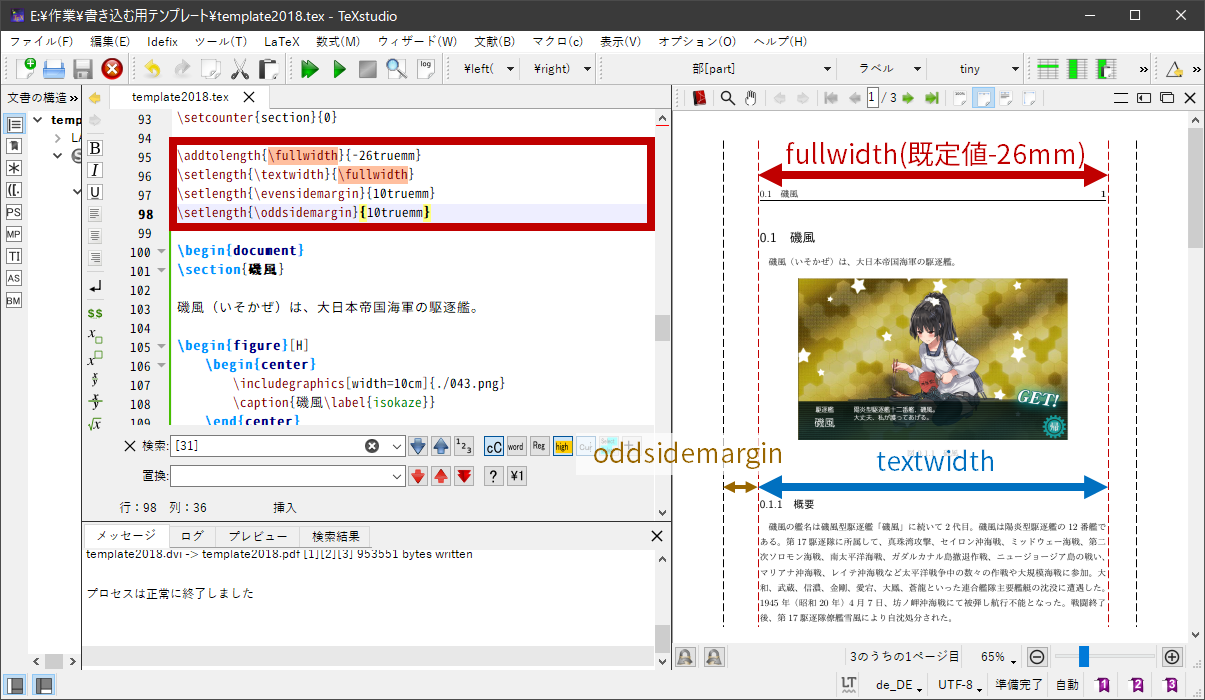
Task: Toggle whole word search option
Action: point(516,446)
